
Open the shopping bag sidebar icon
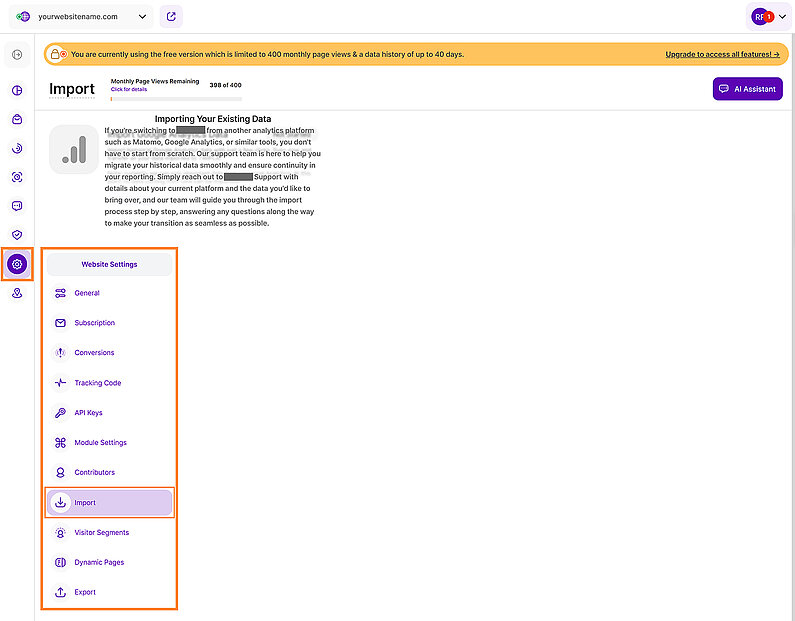tap(17, 120)
